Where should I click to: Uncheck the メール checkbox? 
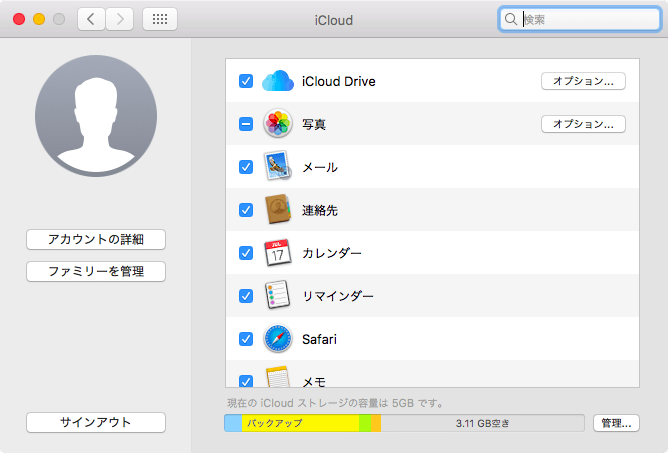coord(246,167)
